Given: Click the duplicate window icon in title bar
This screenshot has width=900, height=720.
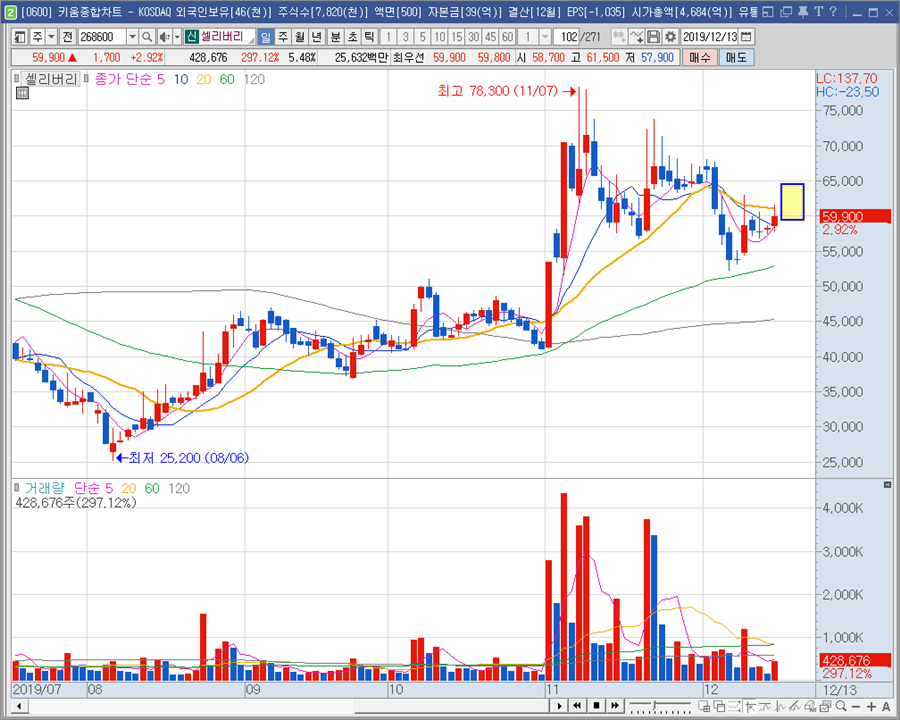Looking at the screenshot, I should (786, 11).
